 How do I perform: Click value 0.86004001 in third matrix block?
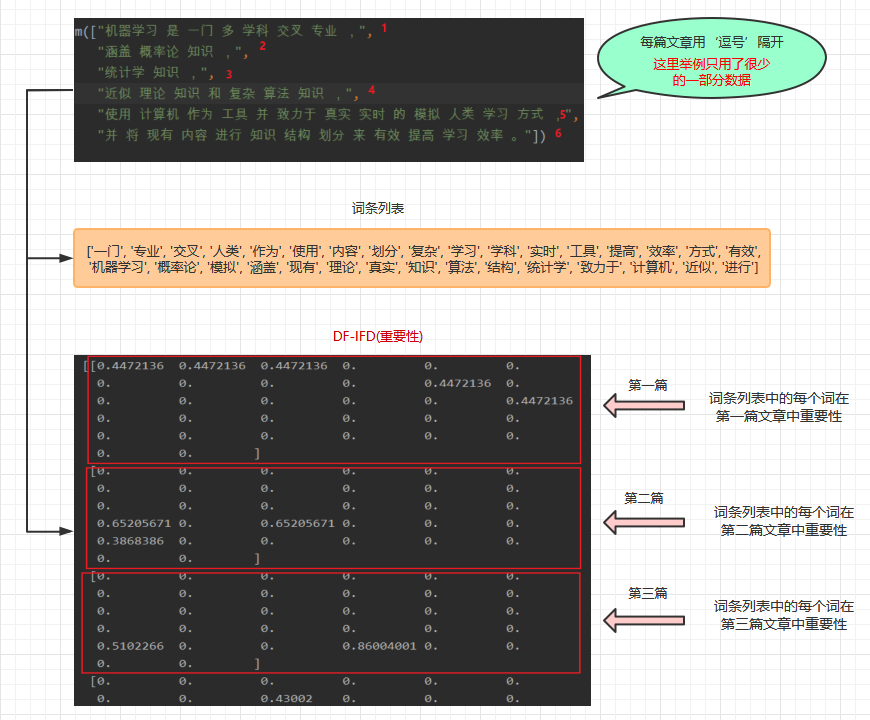coord(379,646)
